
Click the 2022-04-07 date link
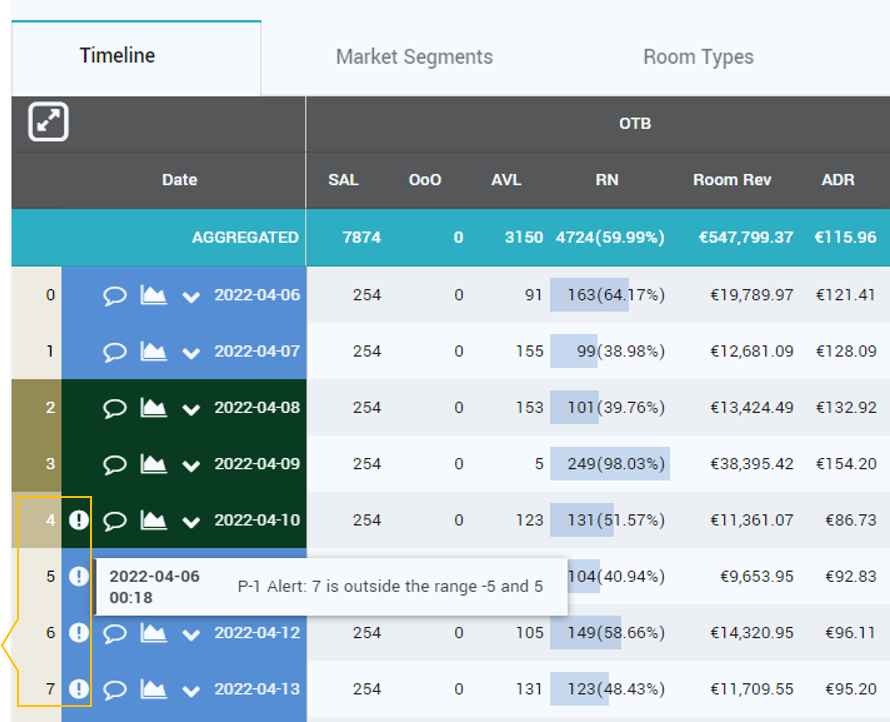click(257, 351)
